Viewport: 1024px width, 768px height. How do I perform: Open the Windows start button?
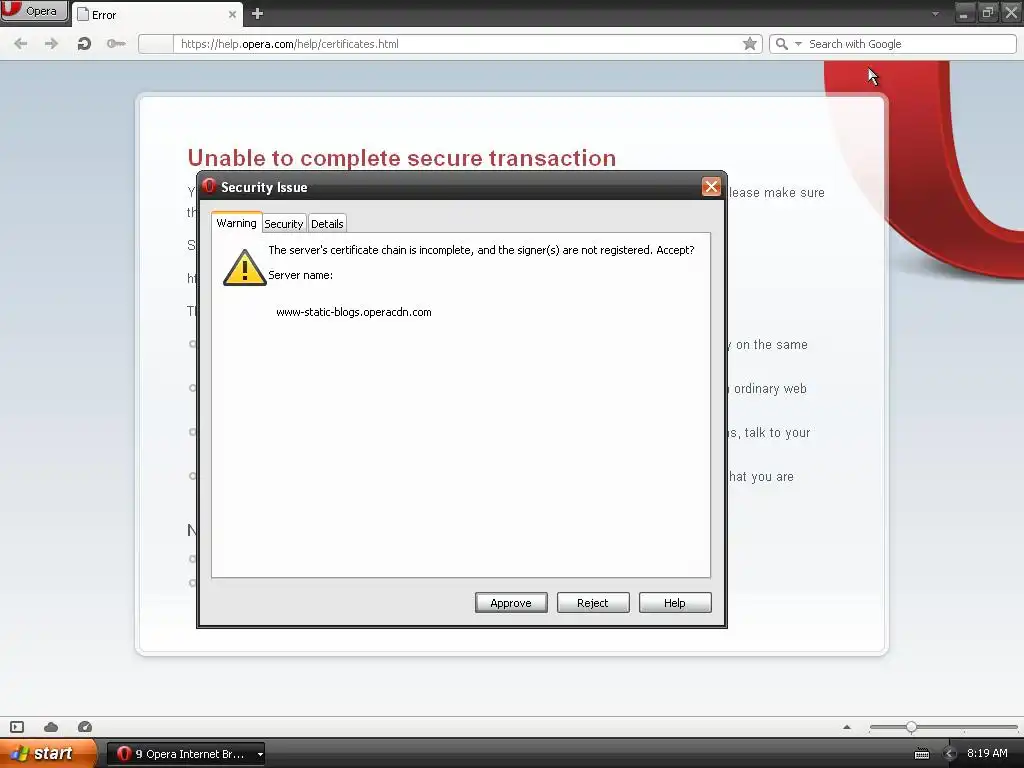[47, 753]
